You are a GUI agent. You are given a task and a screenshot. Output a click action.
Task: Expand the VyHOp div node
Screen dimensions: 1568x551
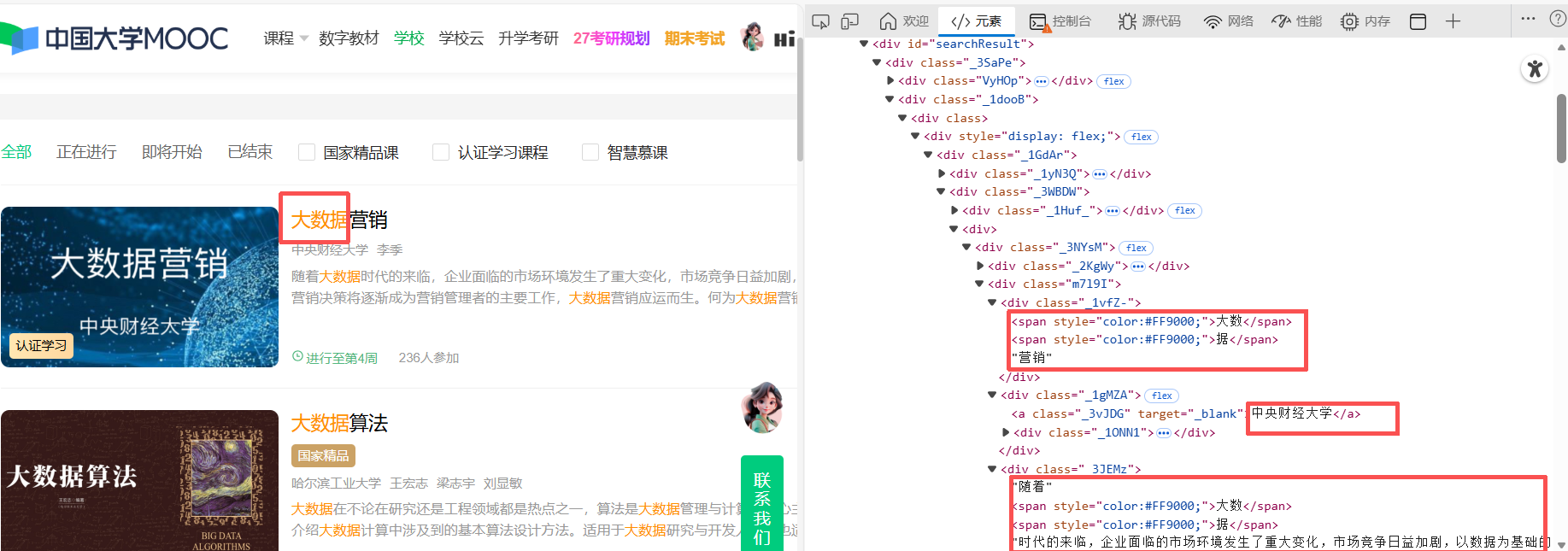(890, 80)
